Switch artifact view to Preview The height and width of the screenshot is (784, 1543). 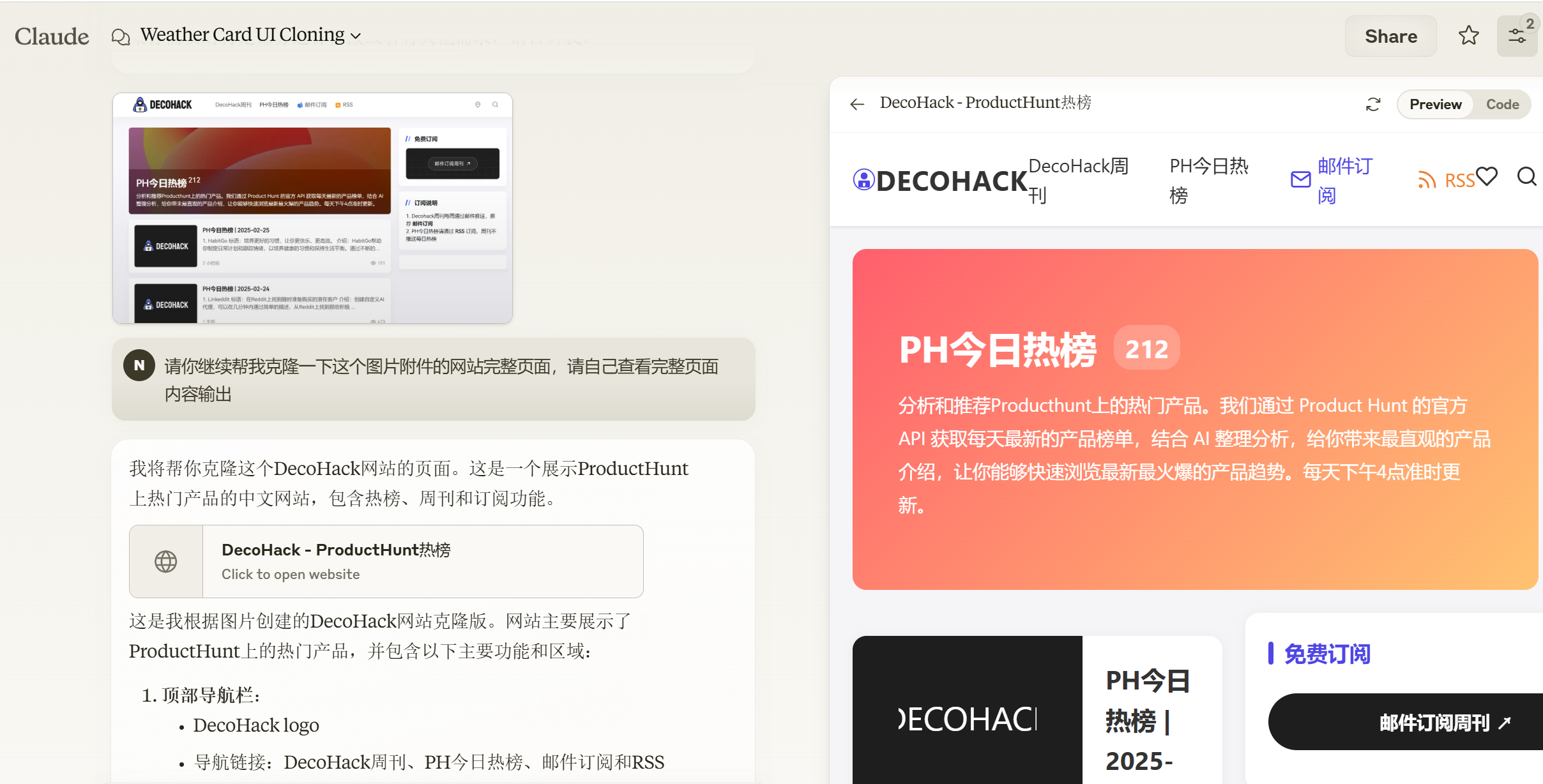pos(1435,104)
